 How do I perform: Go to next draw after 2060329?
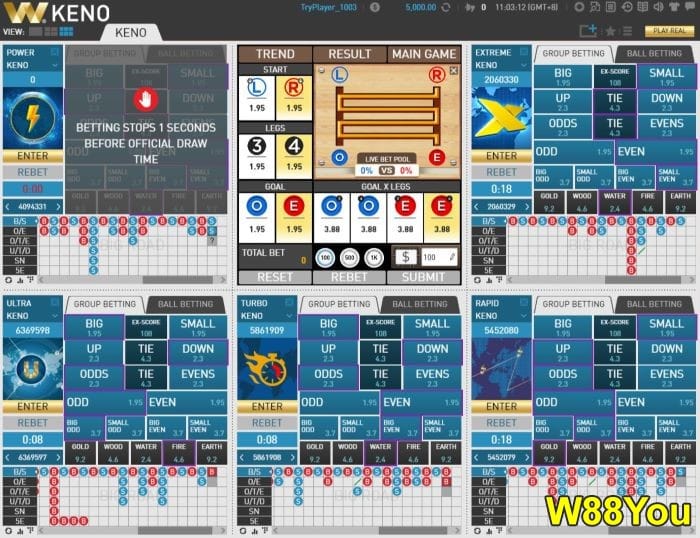pos(527,207)
